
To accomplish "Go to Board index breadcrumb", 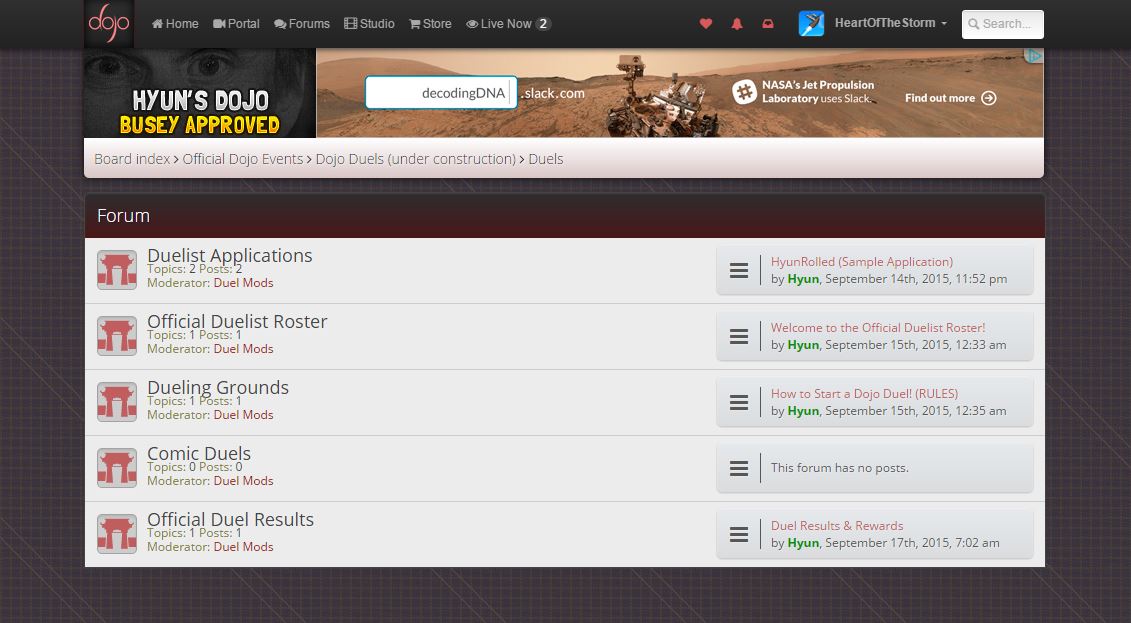I will (x=132, y=159).
